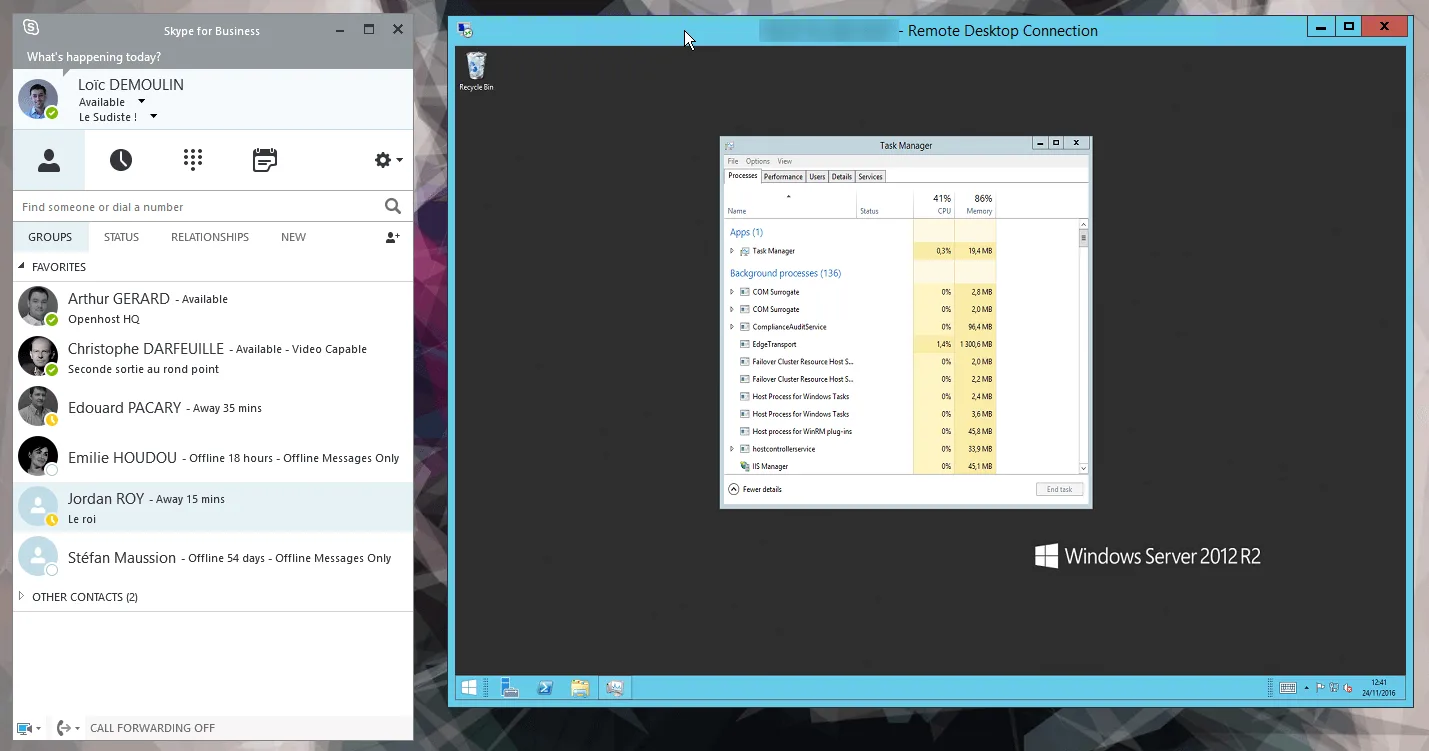Click Fewer details in Task Manager

[x=755, y=489]
